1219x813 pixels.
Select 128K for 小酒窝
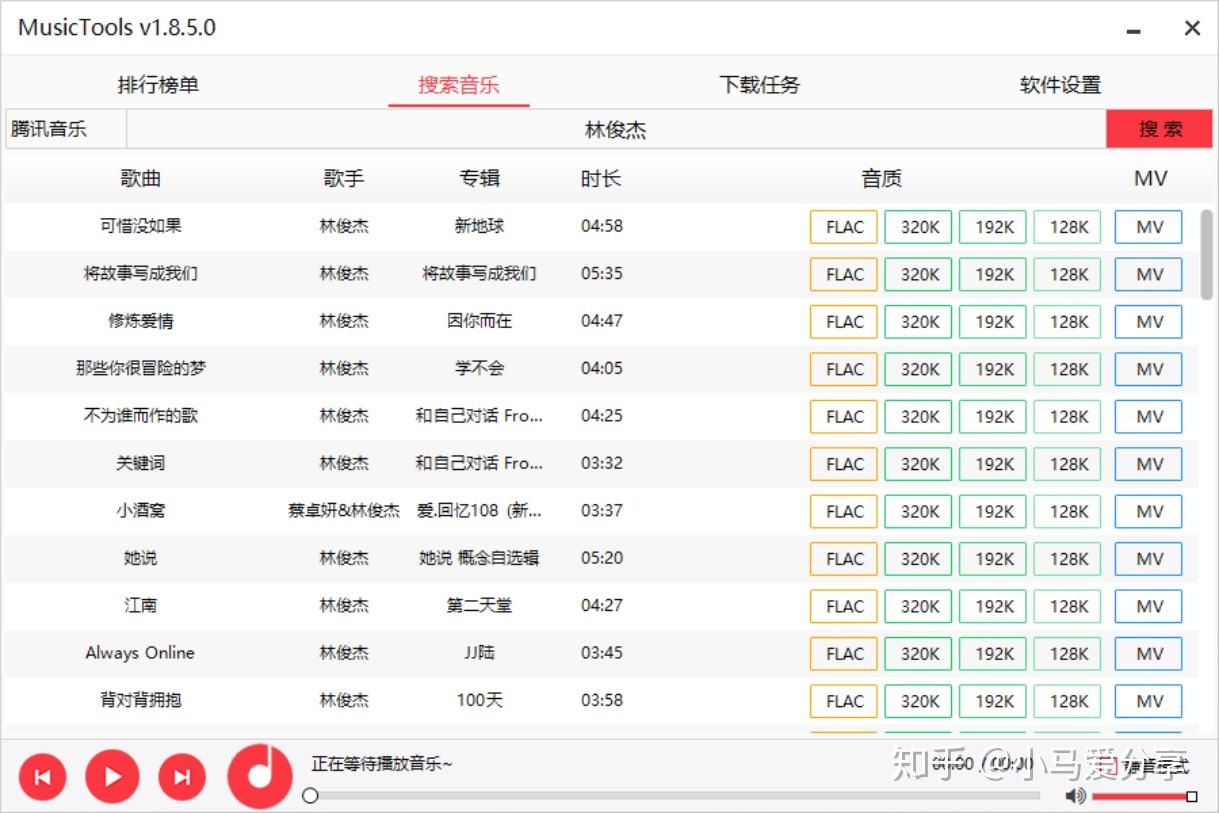(x=1067, y=512)
